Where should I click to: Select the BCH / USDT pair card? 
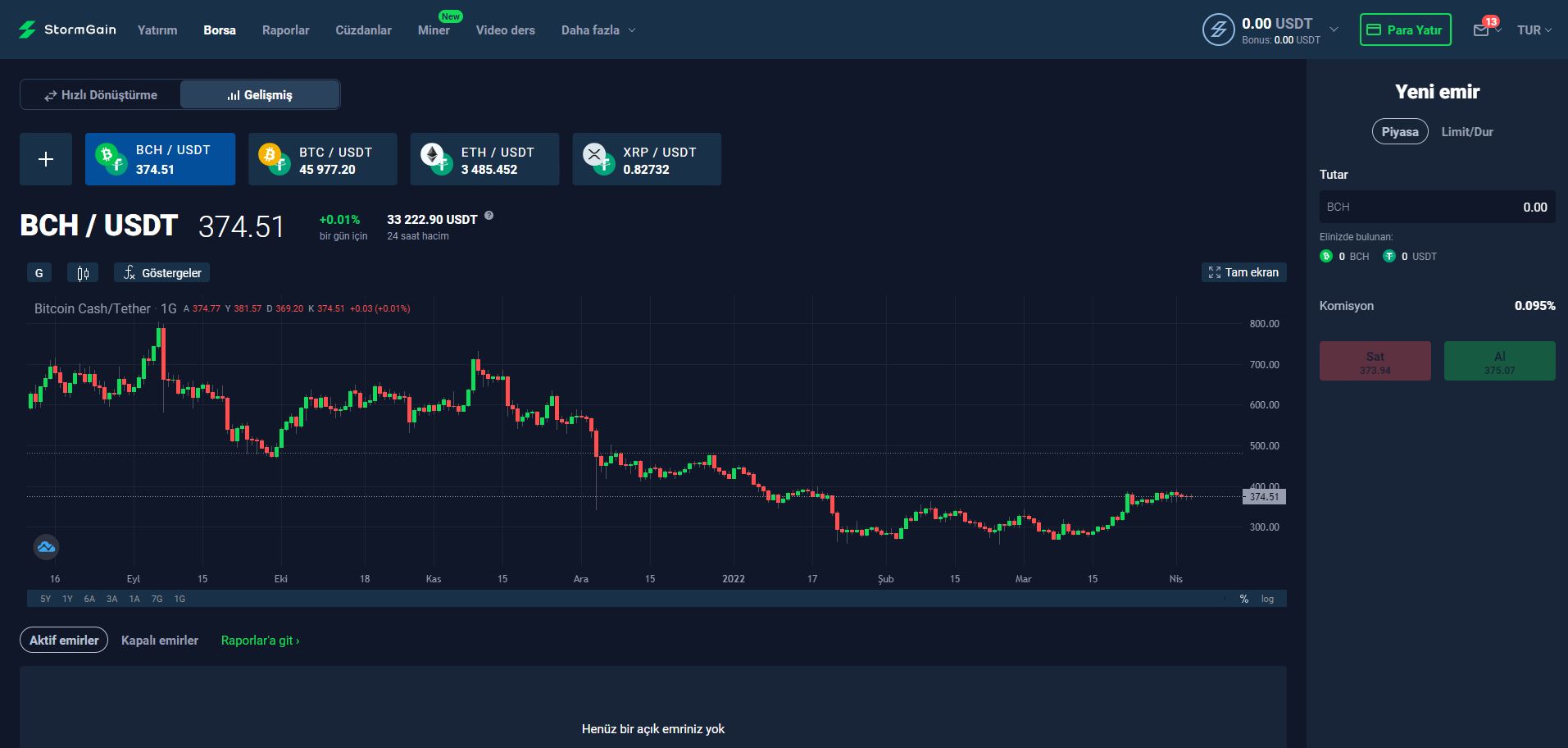point(160,159)
